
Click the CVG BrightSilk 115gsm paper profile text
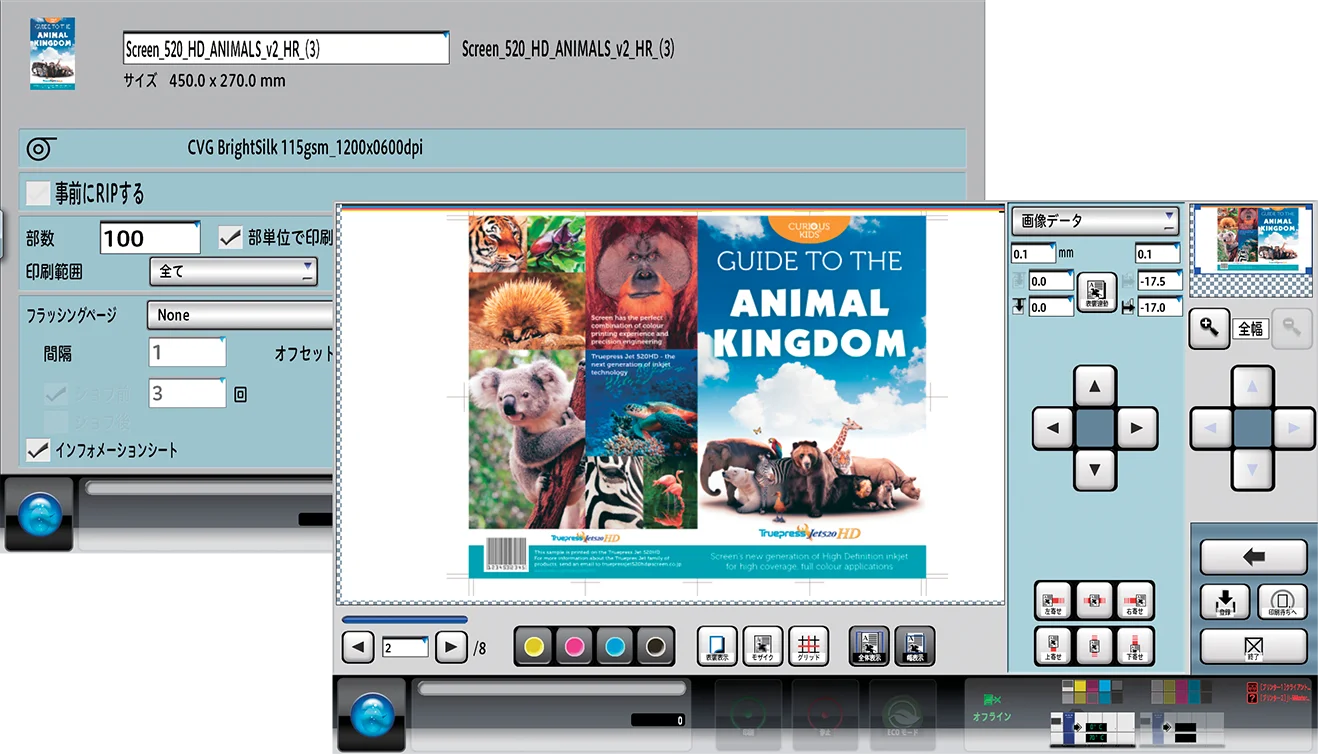click(305, 148)
